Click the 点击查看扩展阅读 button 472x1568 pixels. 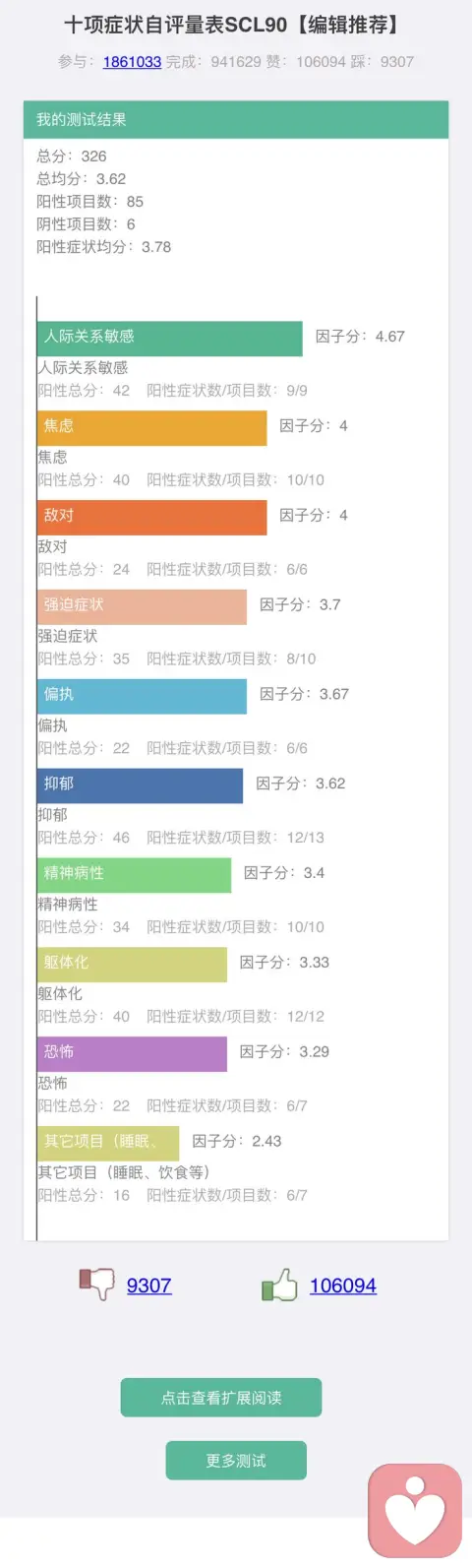[x=221, y=1398]
